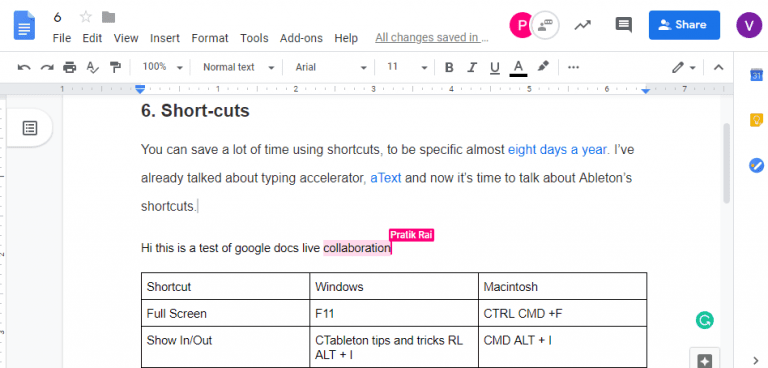The height and width of the screenshot is (368, 768).
Task: Expand the side panel with bottom chevron
Action: tap(756, 361)
